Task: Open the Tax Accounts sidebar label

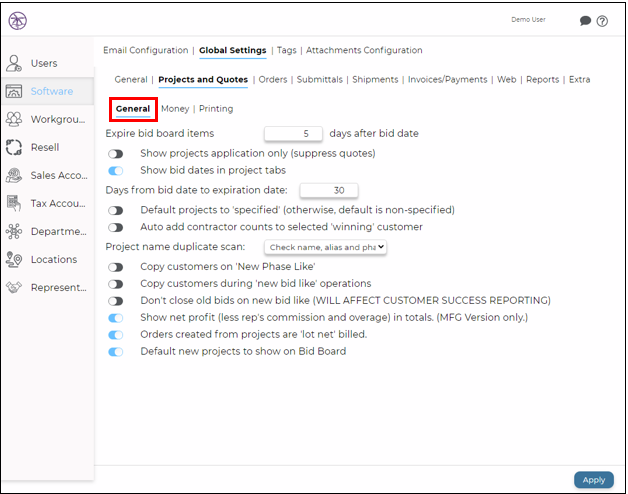Action: click(x=58, y=204)
